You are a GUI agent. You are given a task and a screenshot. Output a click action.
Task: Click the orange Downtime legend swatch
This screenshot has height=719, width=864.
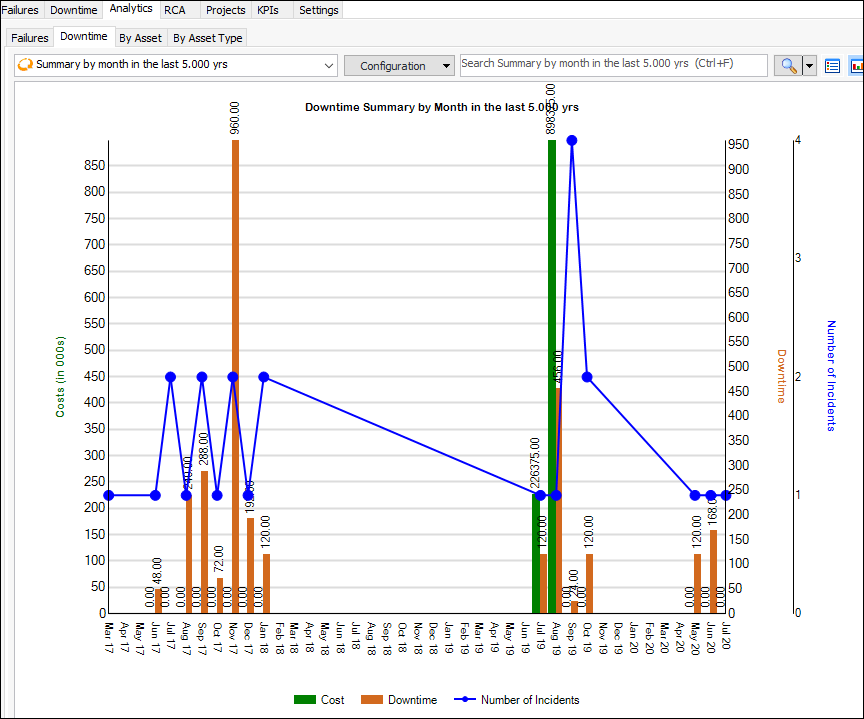coord(371,700)
